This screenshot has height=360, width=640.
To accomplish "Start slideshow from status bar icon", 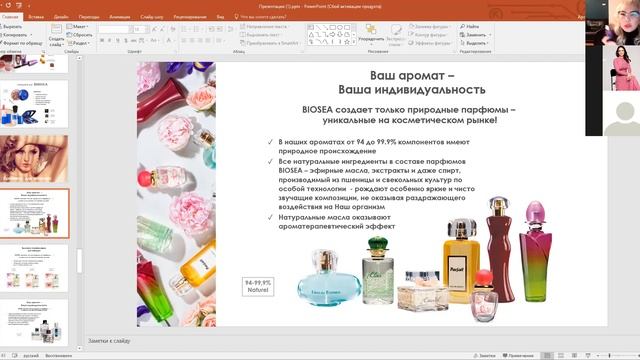I will click(588, 356).
